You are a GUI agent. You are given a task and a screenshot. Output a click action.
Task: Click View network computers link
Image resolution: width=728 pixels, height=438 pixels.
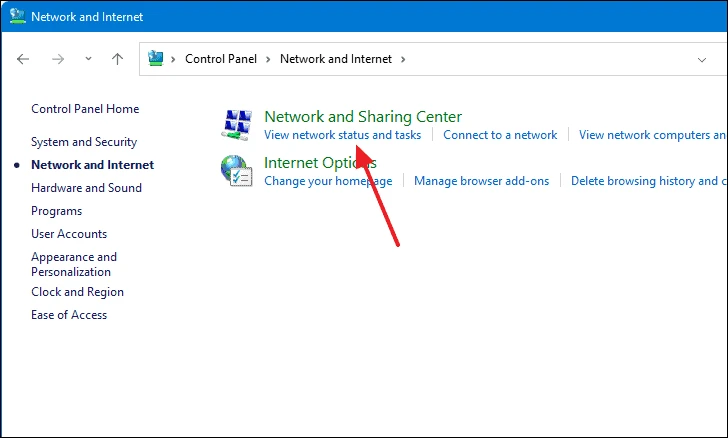point(653,135)
